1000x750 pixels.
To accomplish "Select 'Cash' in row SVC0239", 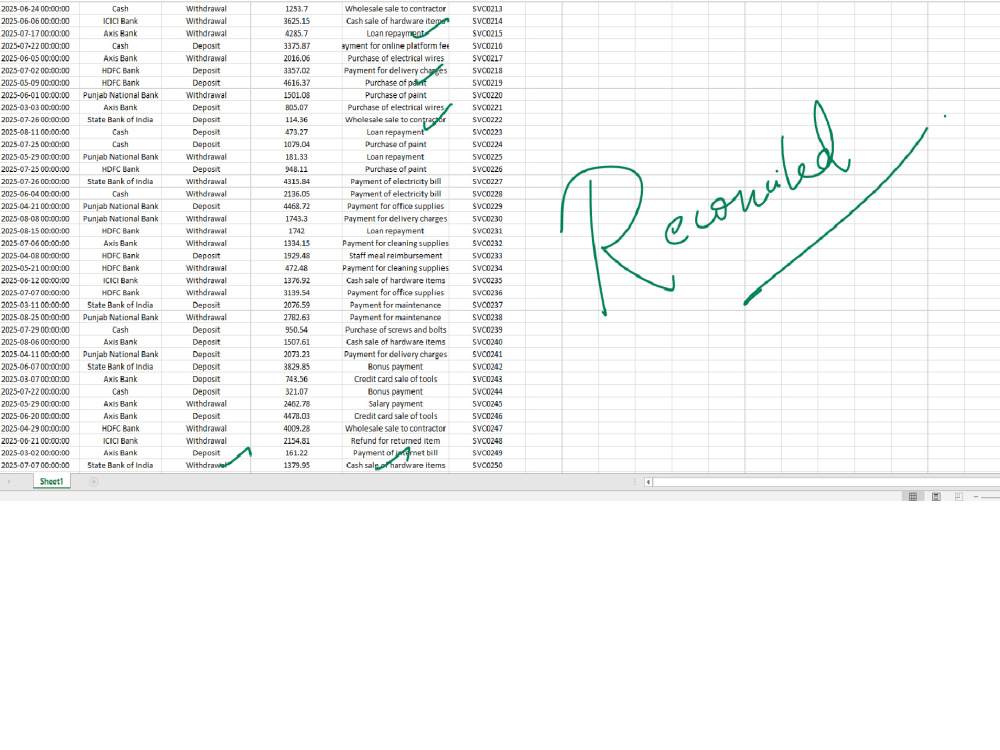I will (x=121, y=330).
